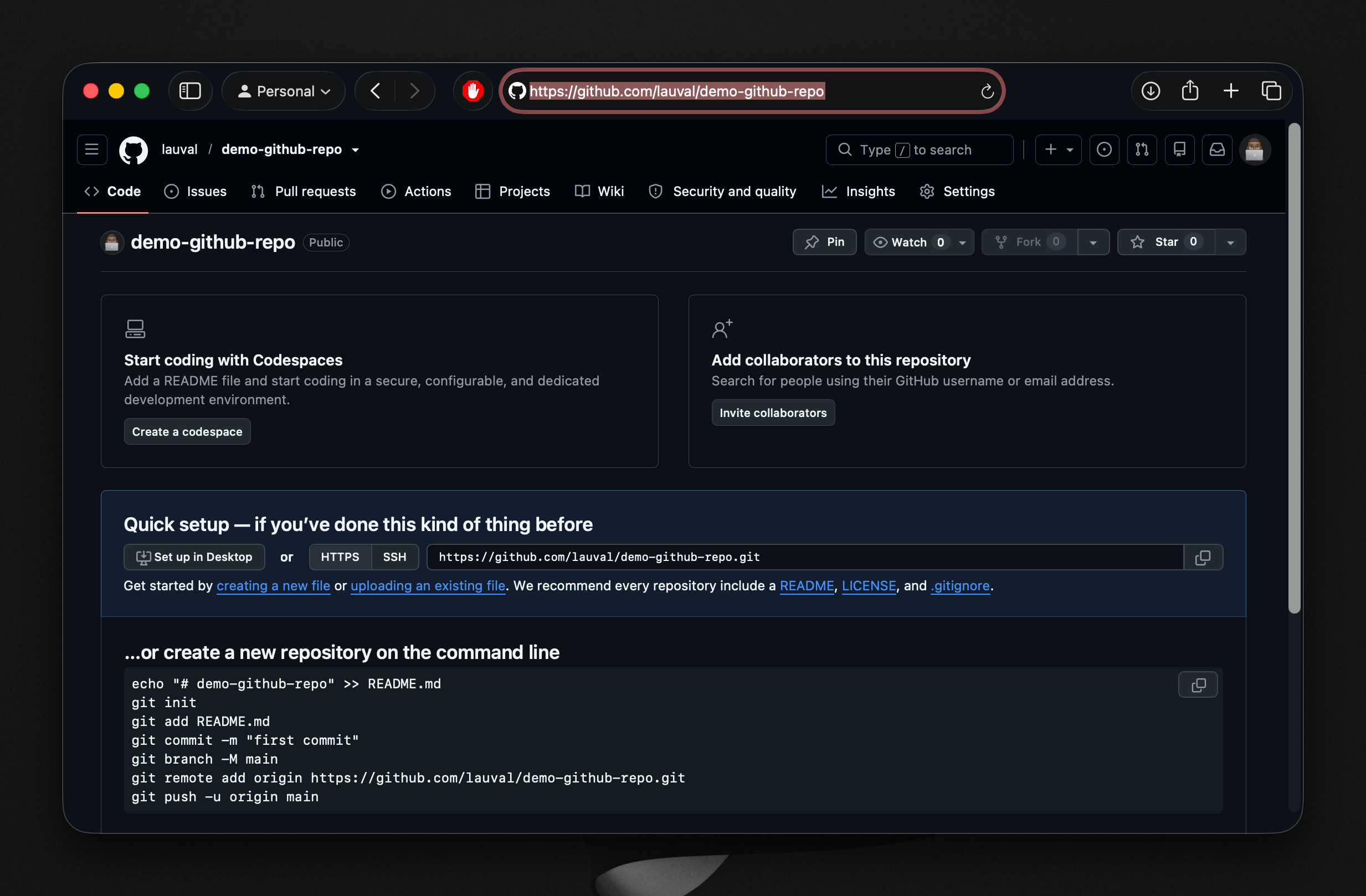The height and width of the screenshot is (896, 1366).
Task: Click Create a codespace button
Action: [x=187, y=432]
